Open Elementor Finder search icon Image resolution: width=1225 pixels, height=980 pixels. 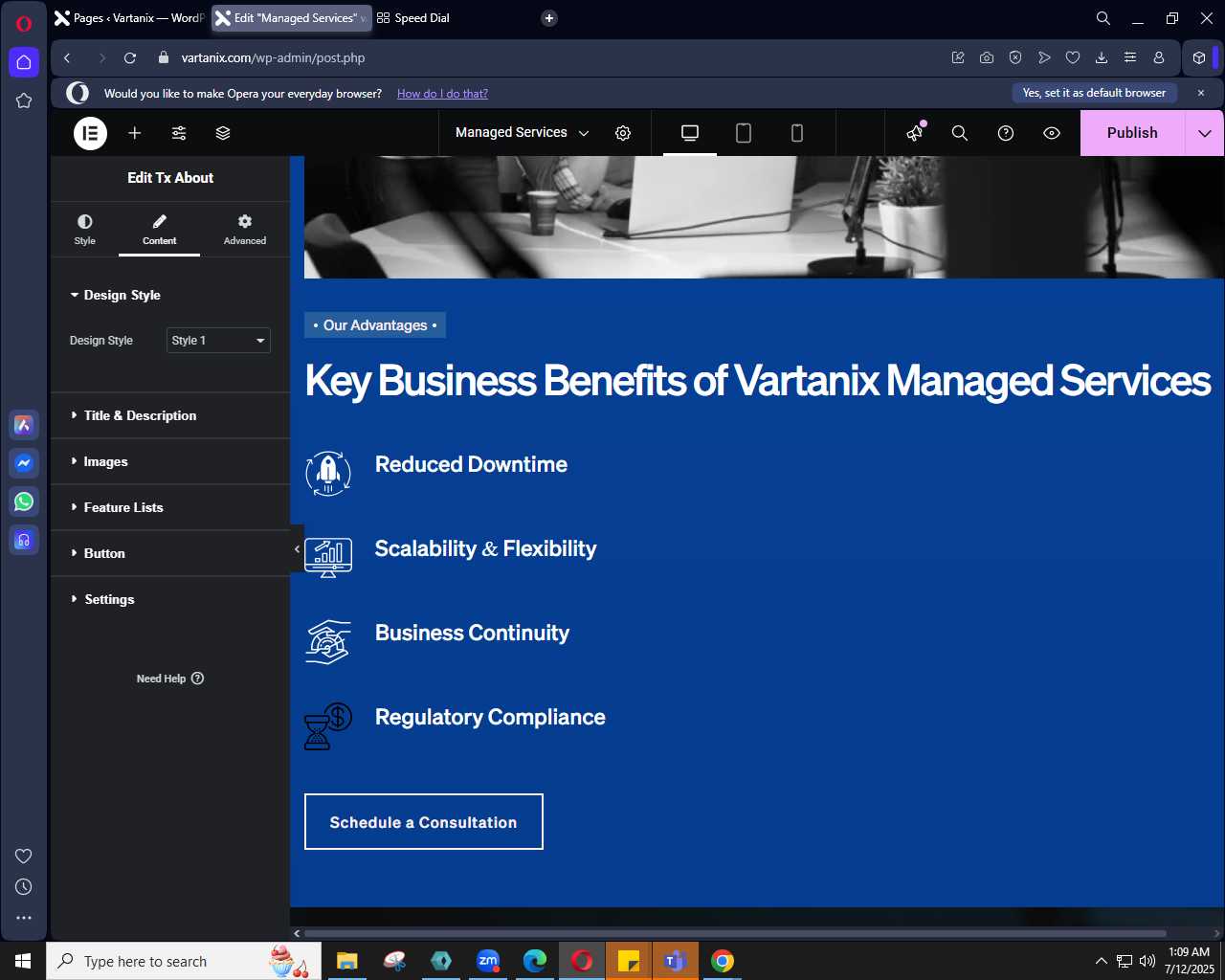click(960, 133)
